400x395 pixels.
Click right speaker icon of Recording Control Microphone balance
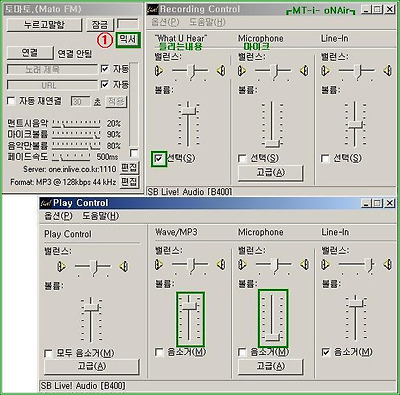[x=304, y=71]
